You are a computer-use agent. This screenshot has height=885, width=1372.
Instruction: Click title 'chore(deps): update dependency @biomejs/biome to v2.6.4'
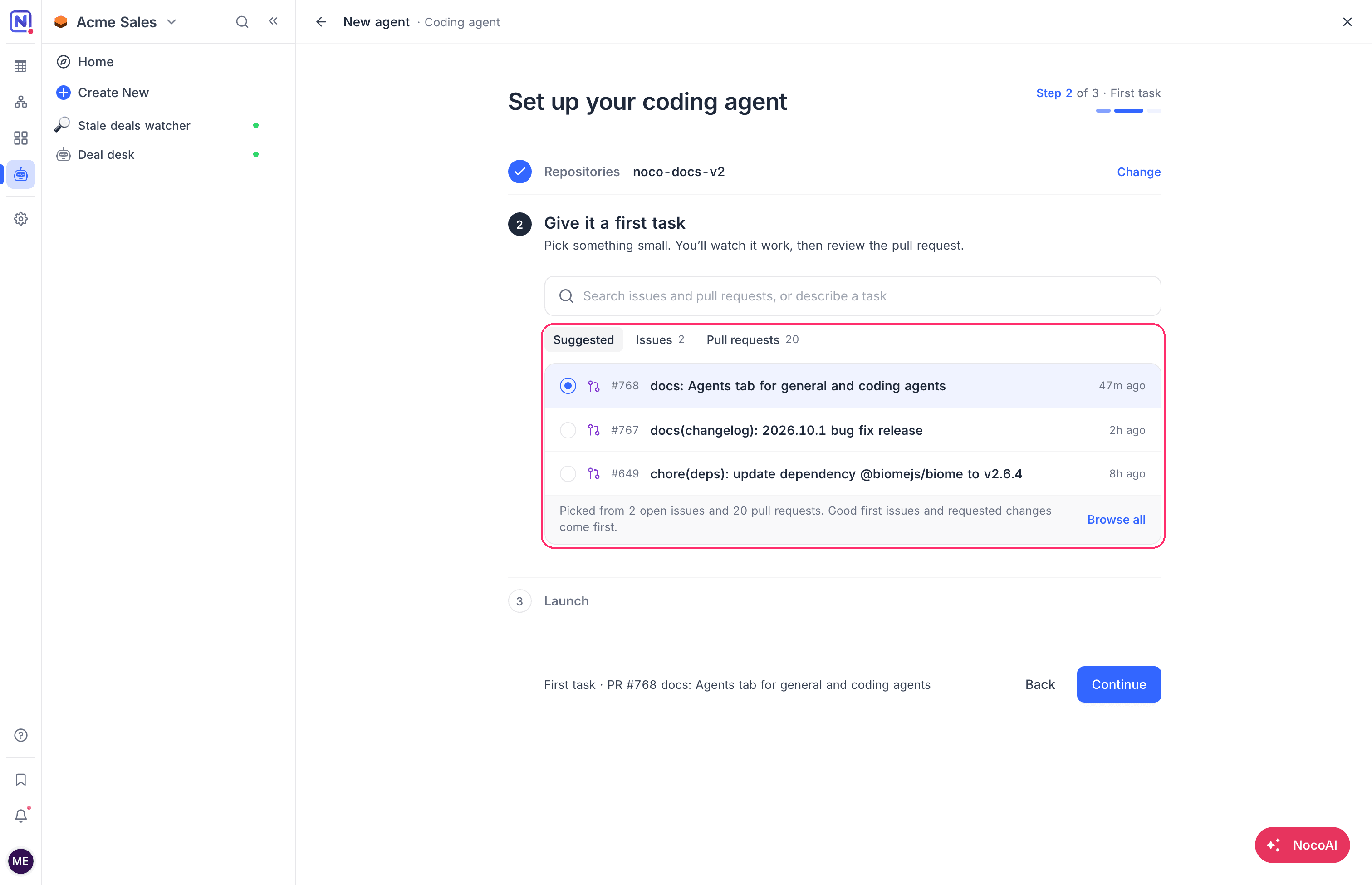point(836,473)
